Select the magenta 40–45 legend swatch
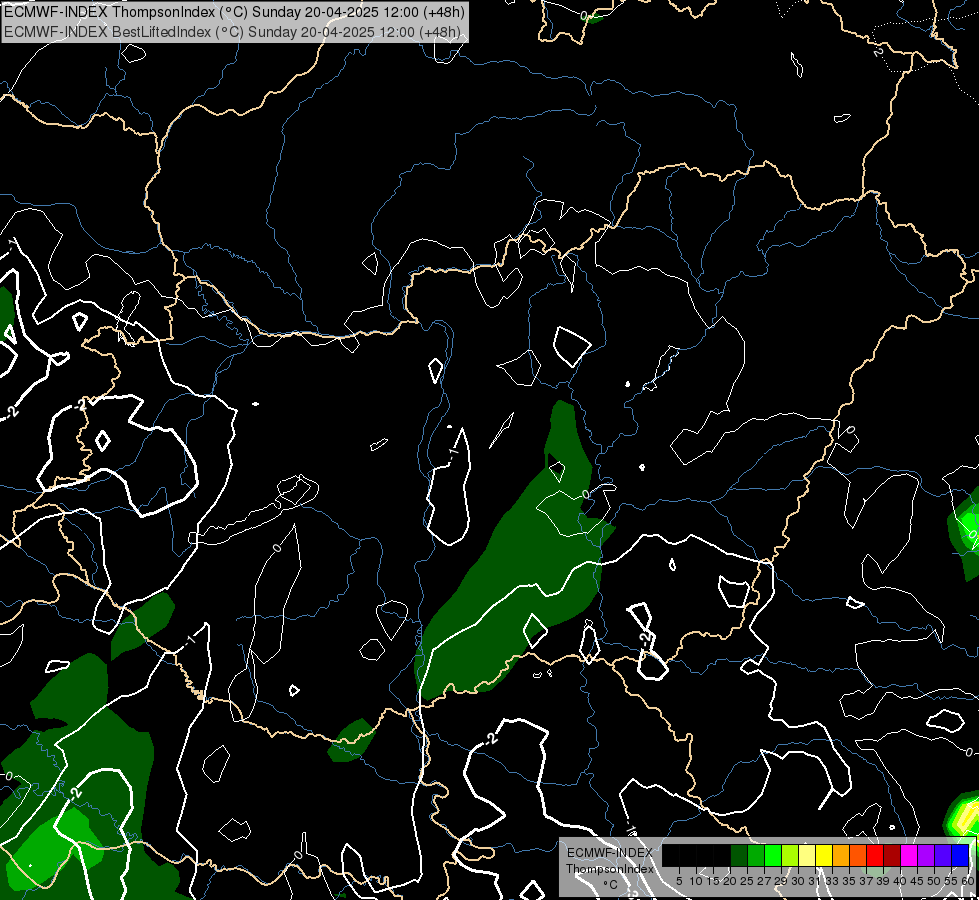Image resolution: width=979 pixels, height=900 pixels. point(909,855)
